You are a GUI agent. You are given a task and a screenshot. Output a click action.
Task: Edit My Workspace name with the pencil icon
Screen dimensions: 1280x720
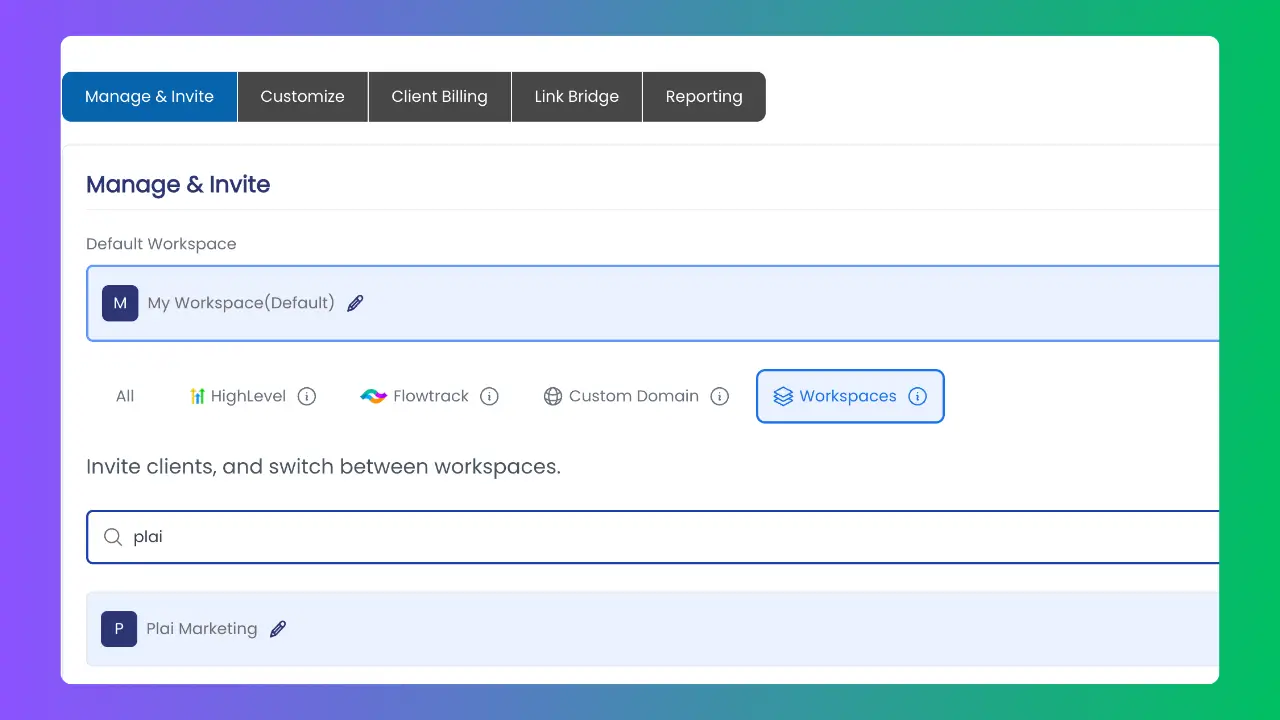pyautogui.click(x=355, y=303)
